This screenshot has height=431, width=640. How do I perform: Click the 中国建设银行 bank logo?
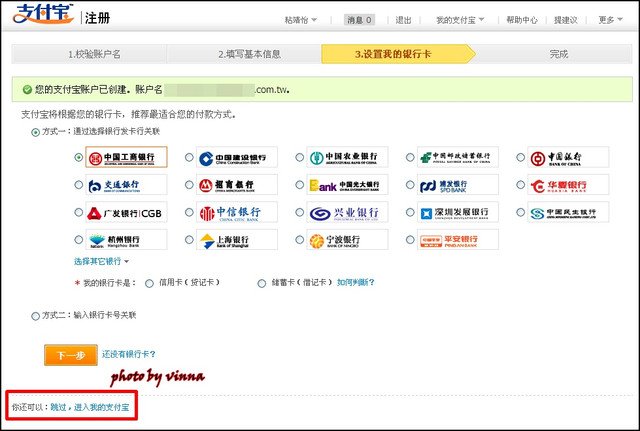coord(237,157)
